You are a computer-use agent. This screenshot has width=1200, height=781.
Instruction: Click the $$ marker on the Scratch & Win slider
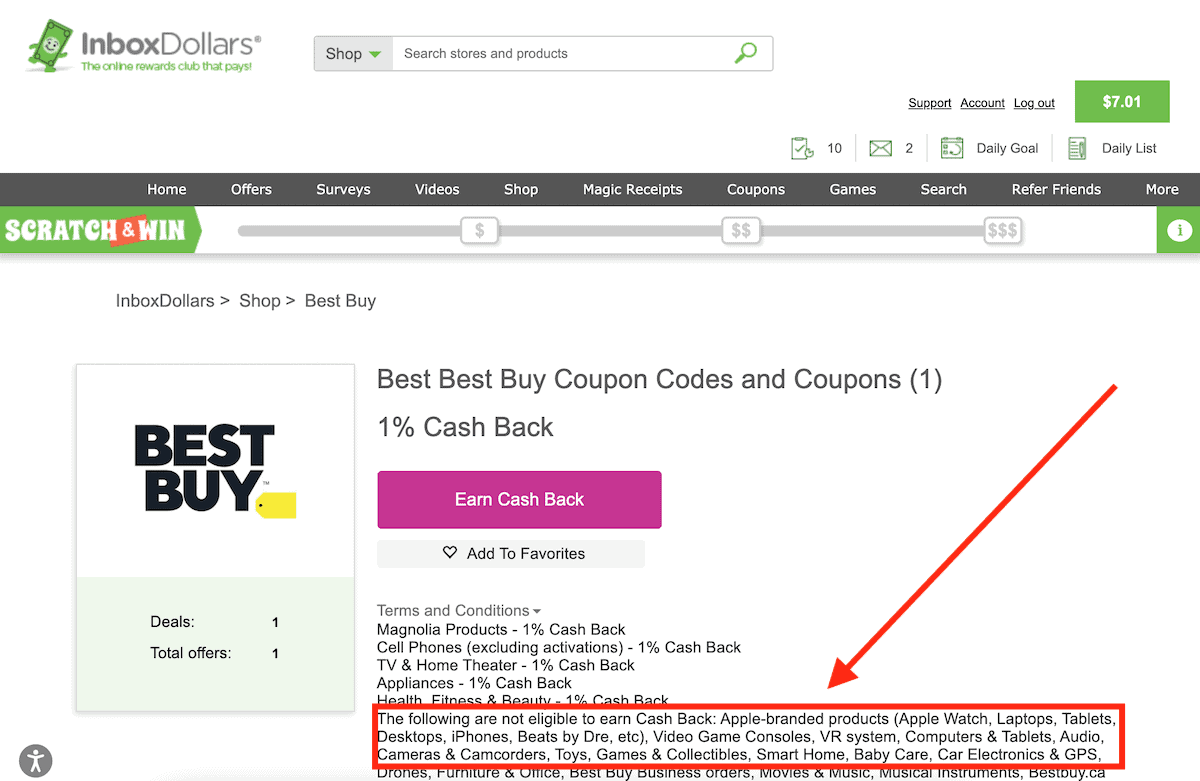(x=741, y=229)
